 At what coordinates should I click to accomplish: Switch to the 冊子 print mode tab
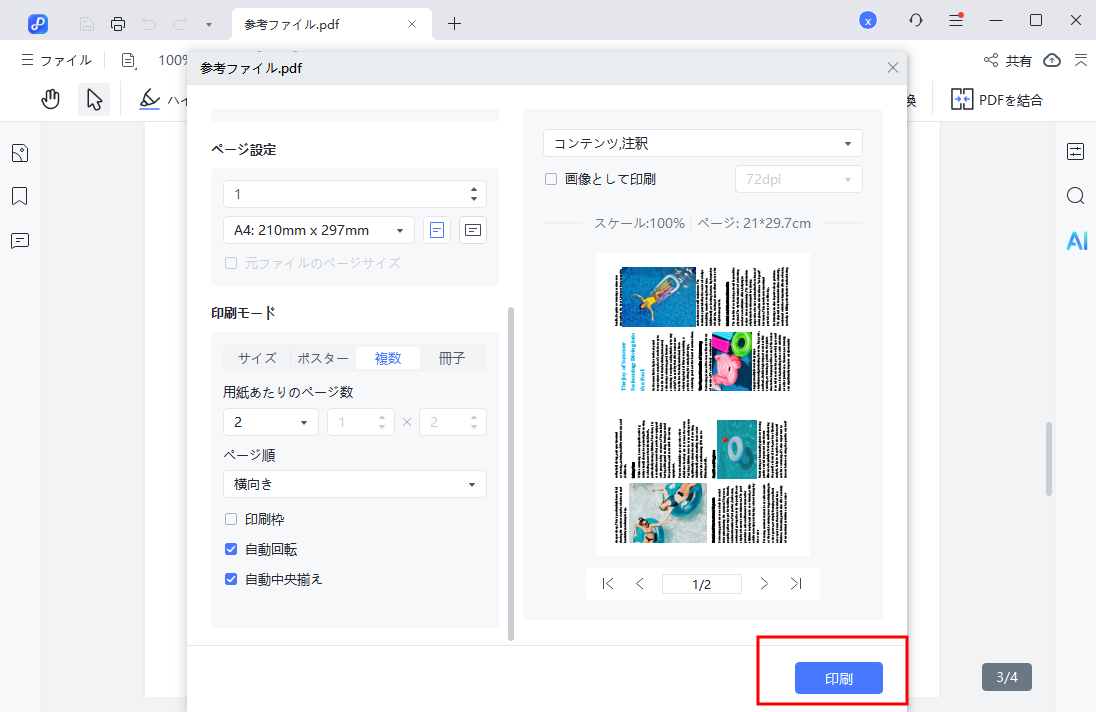[452, 357]
